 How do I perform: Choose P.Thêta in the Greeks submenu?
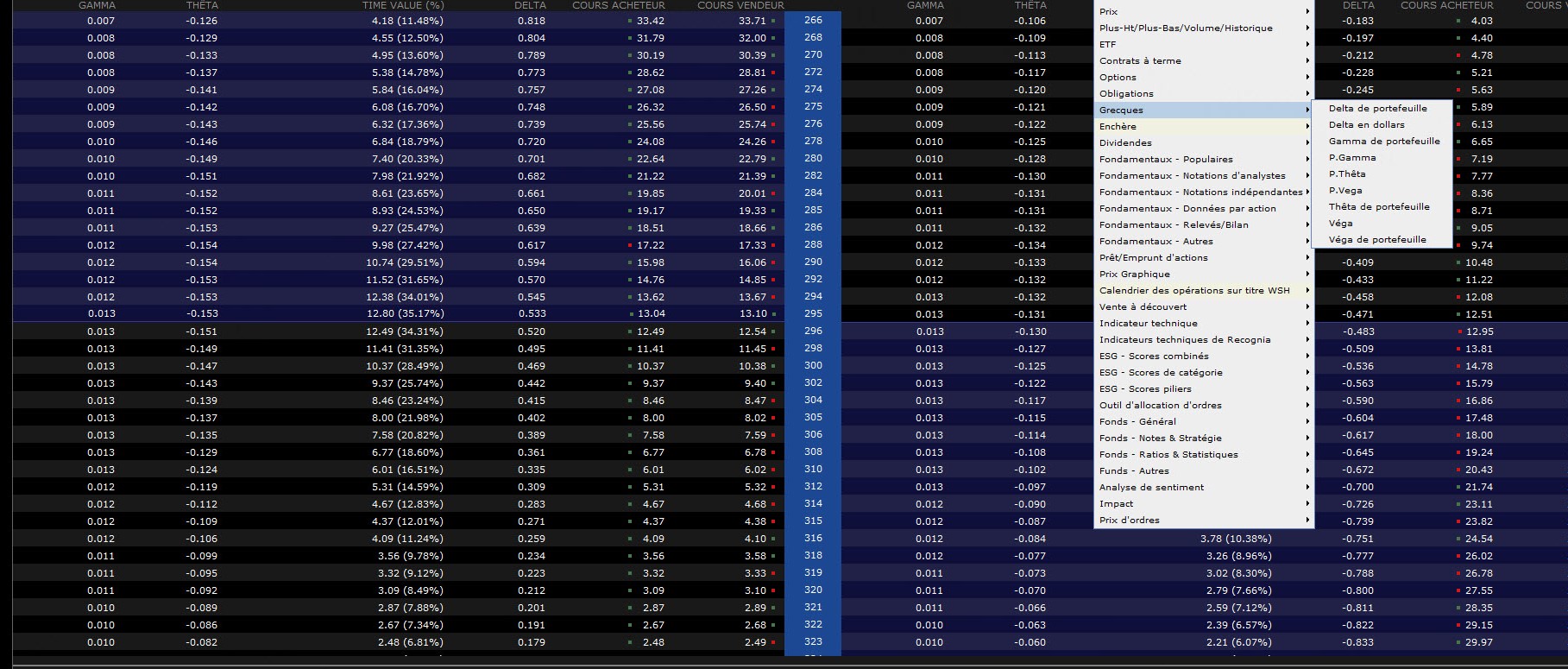[x=1347, y=174]
